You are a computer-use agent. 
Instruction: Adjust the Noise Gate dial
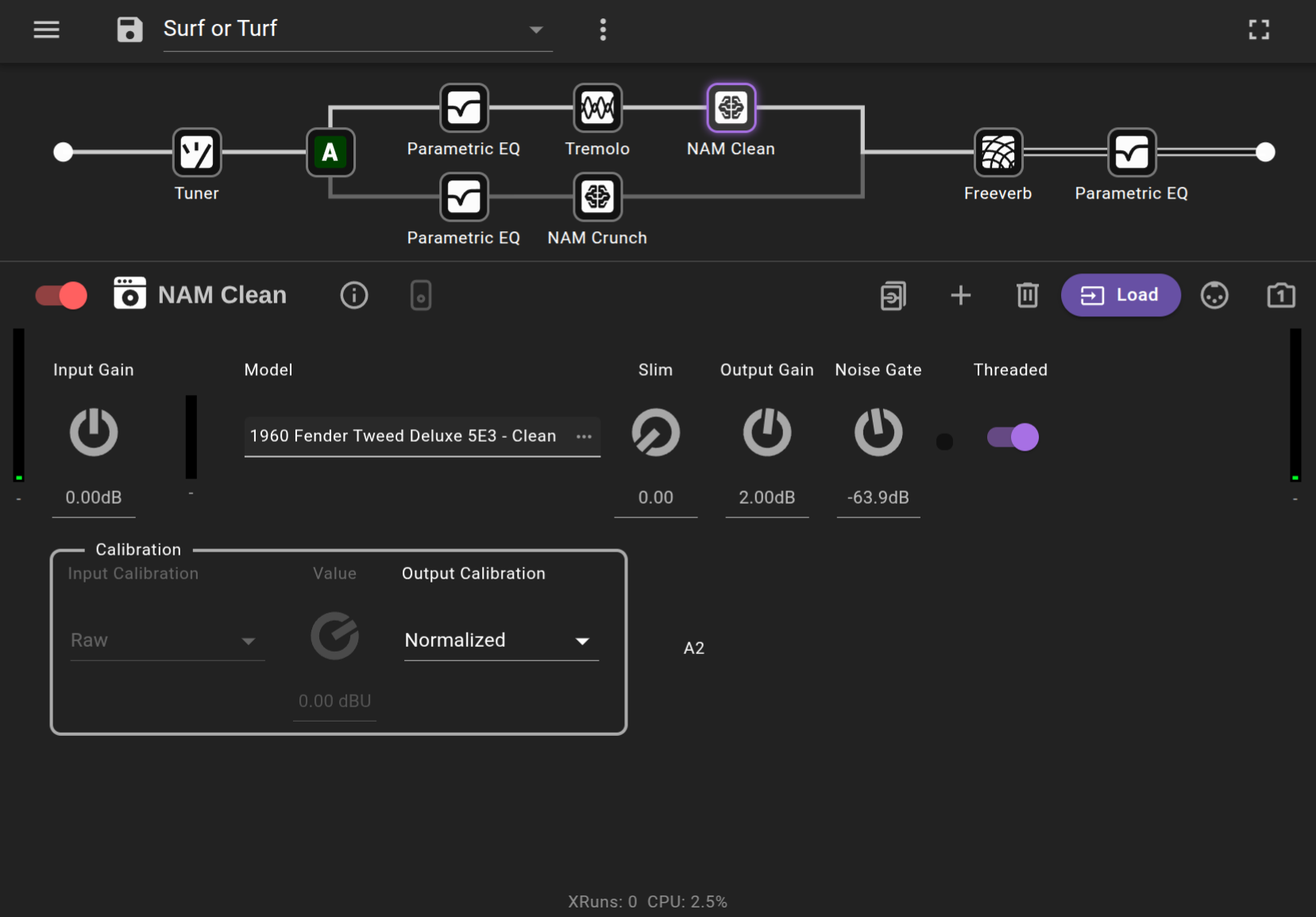(878, 432)
